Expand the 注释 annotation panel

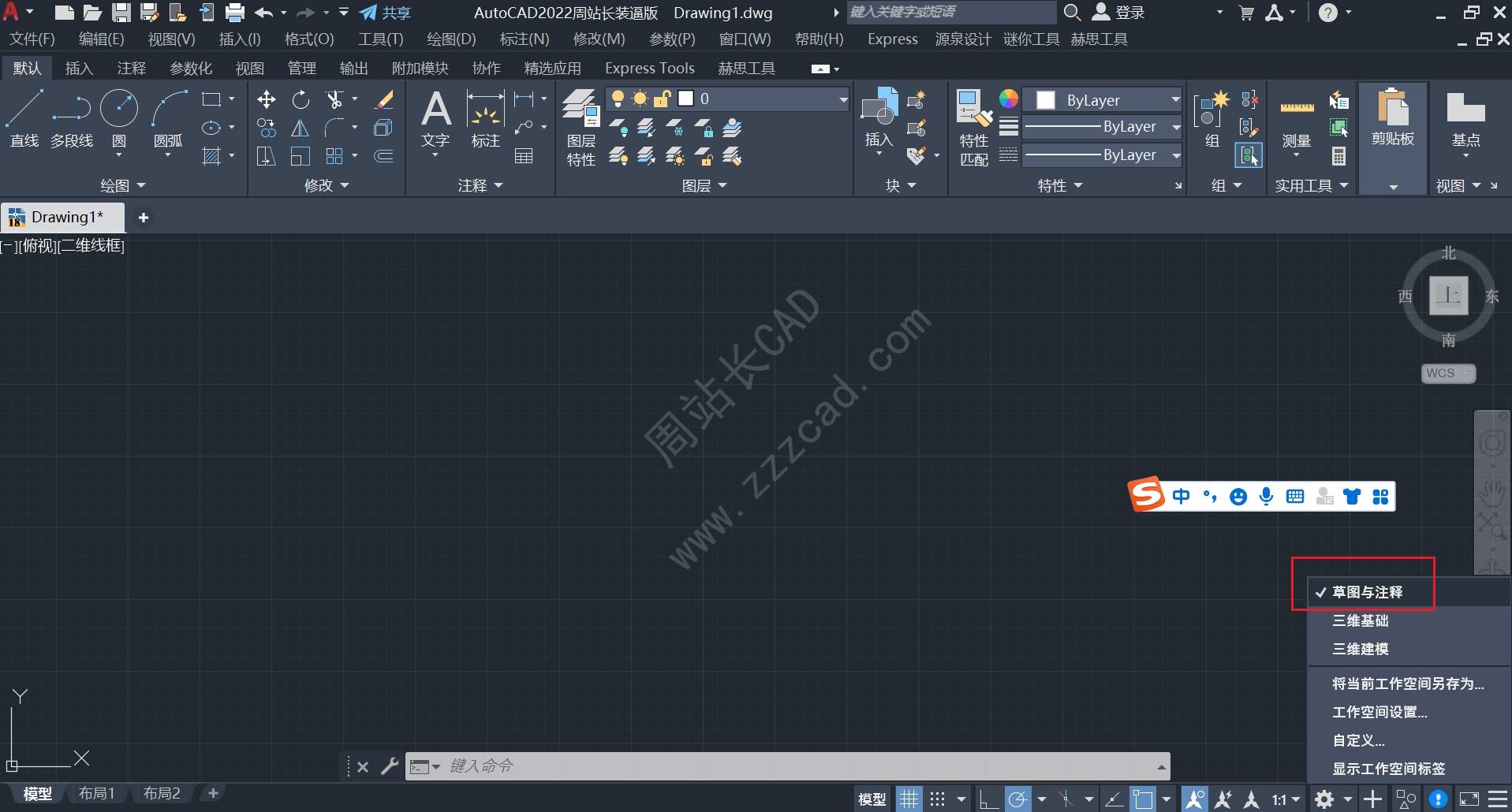tap(480, 185)
